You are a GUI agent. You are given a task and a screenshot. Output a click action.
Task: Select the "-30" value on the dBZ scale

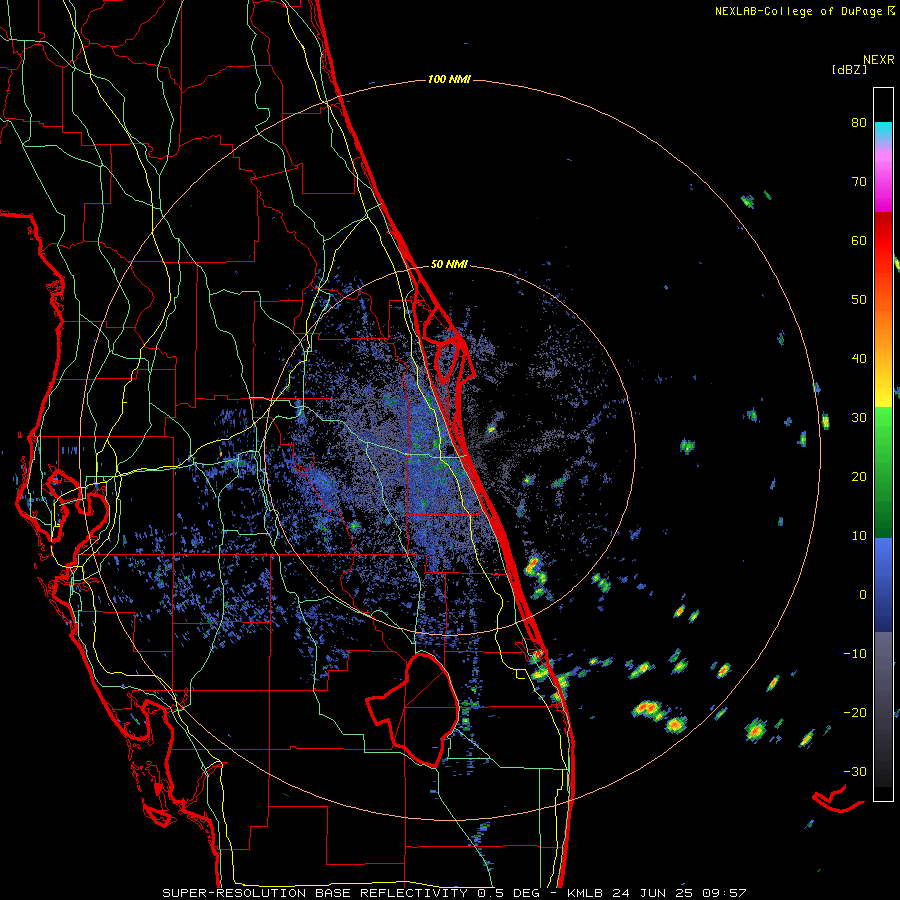(855, 771)
